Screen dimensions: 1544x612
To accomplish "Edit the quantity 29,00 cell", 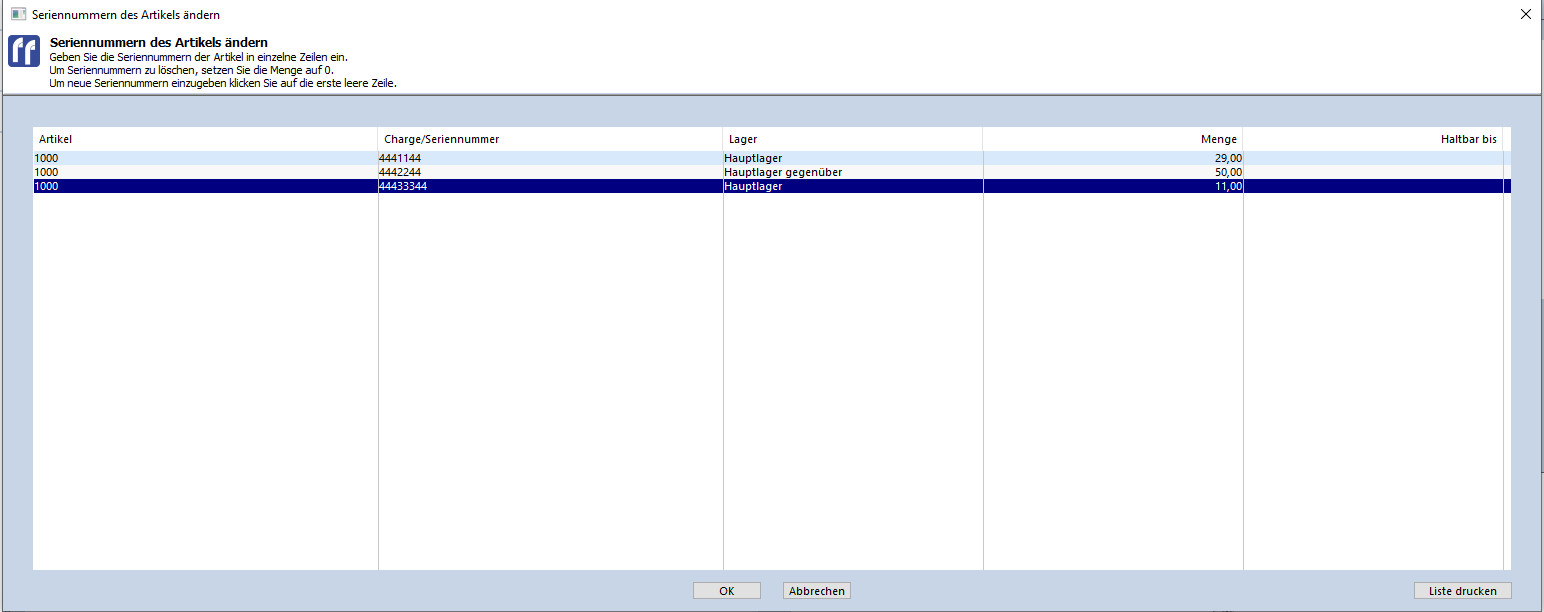I will (1221, 158).
